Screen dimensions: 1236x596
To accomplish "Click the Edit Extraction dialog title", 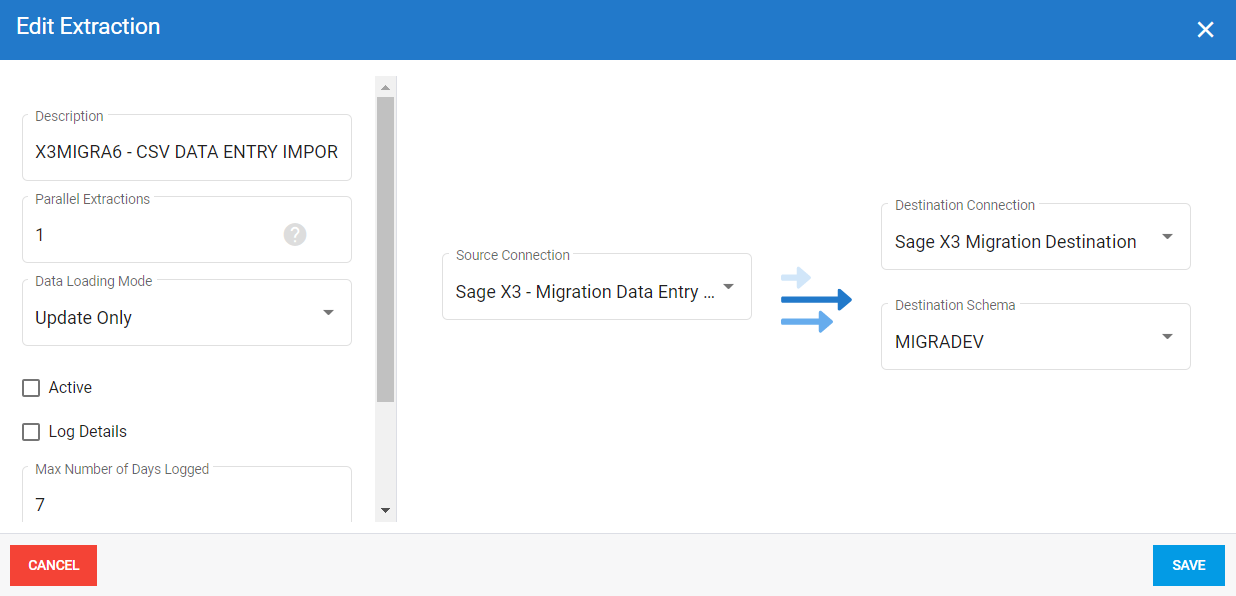I will 88,27.
